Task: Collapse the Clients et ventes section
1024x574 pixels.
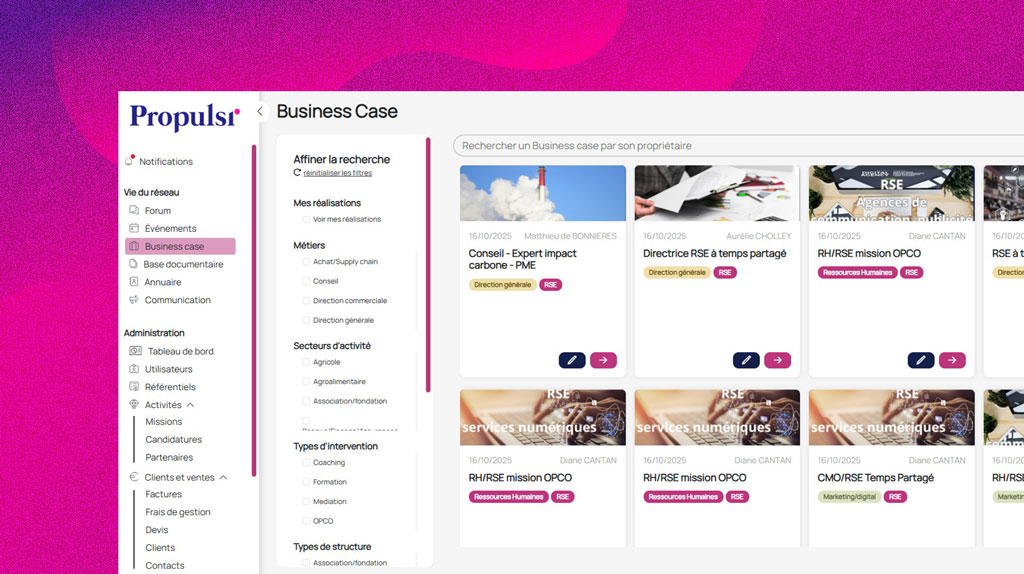Action: (223, 477)
